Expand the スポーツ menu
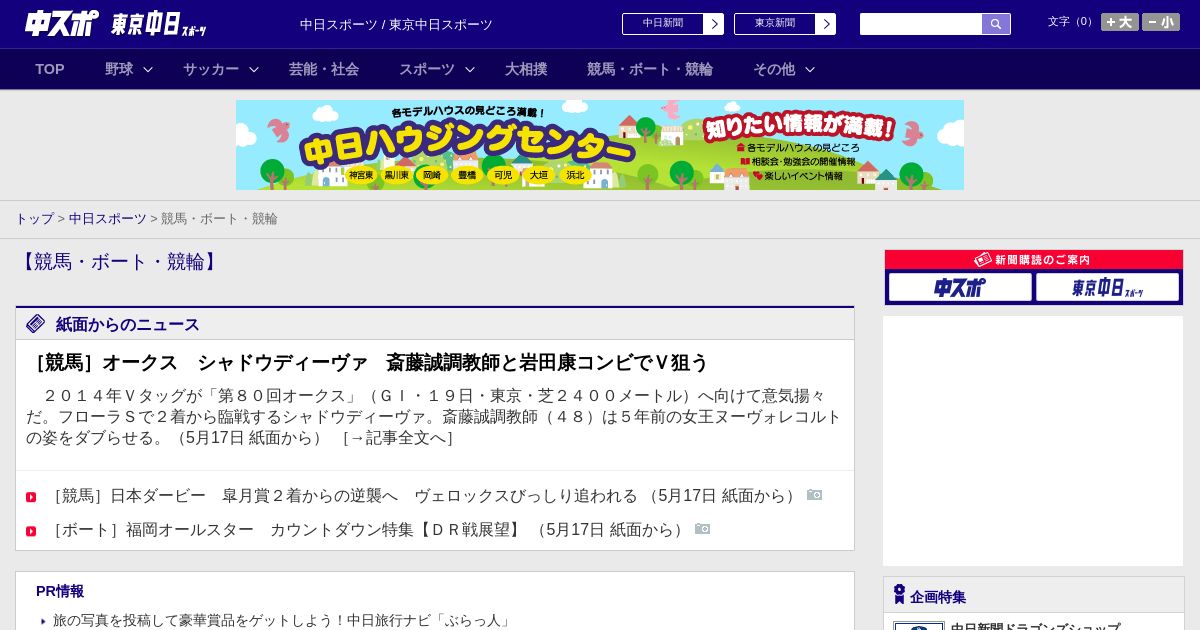The image size is (1200, 630). 437,69
